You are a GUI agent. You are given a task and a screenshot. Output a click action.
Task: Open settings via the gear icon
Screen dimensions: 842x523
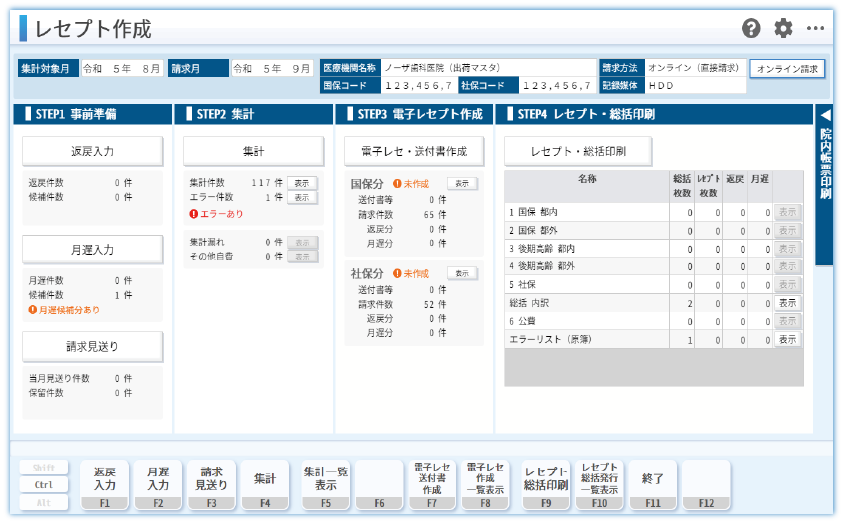click(782, 29)
